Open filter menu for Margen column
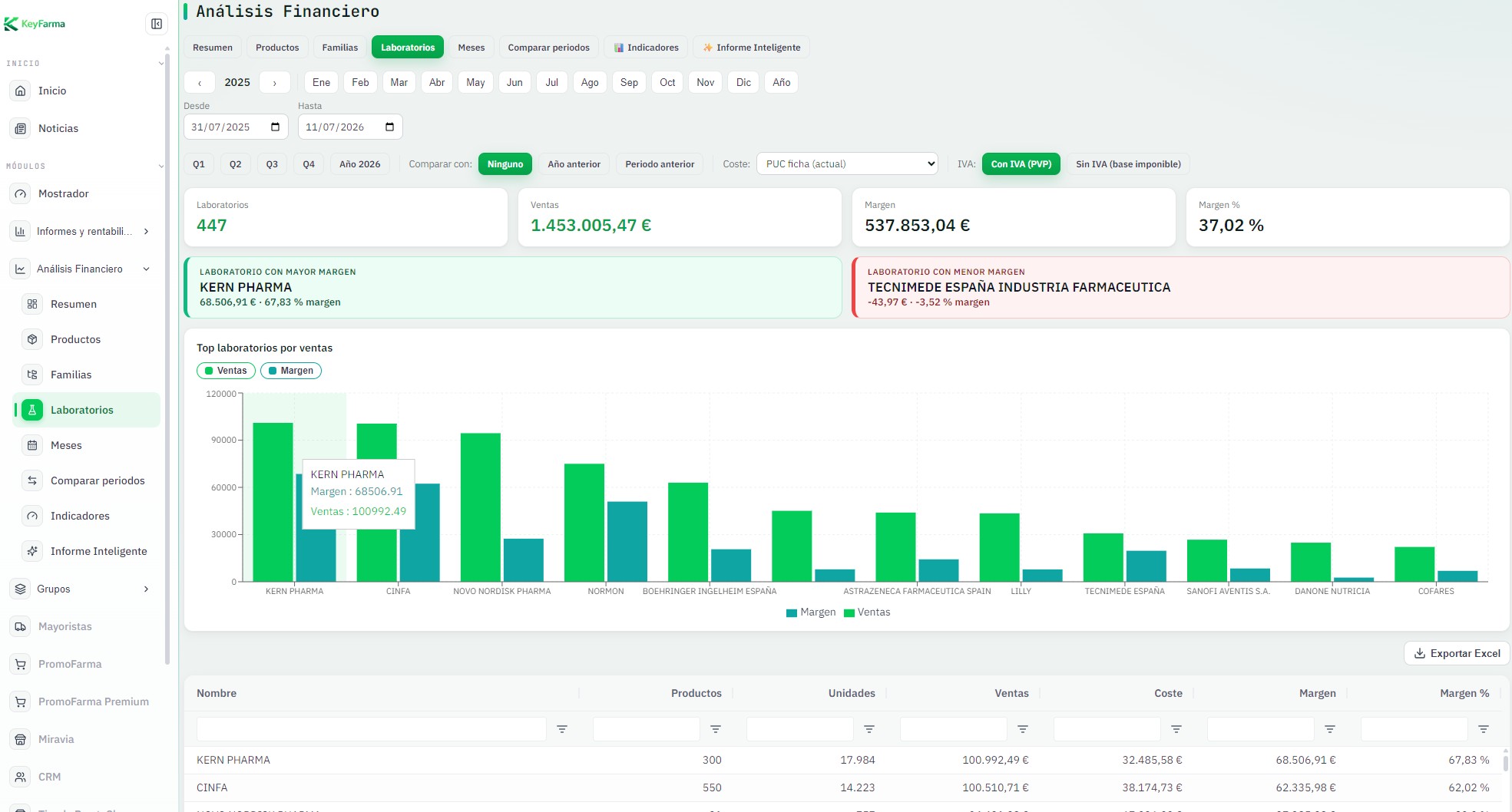1512x812 pixels. (x=1330, y=729)
